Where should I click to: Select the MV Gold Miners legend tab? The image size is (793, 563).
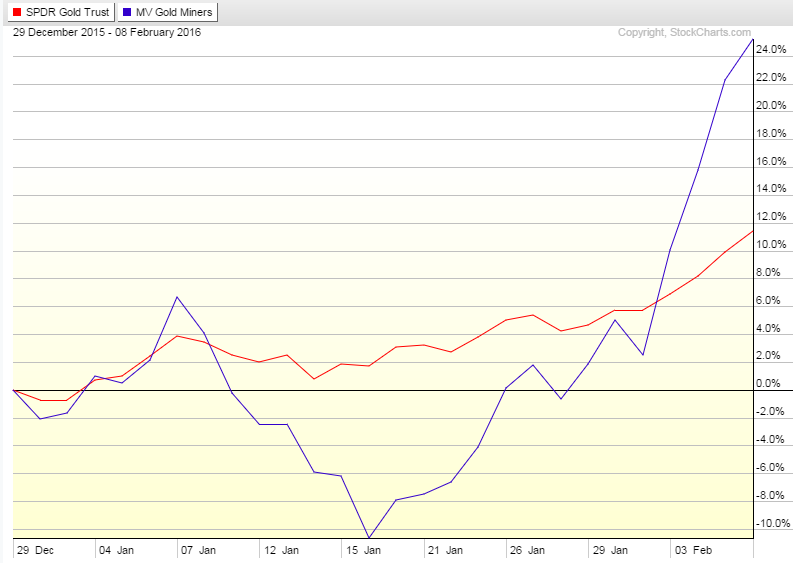[167, 13]
